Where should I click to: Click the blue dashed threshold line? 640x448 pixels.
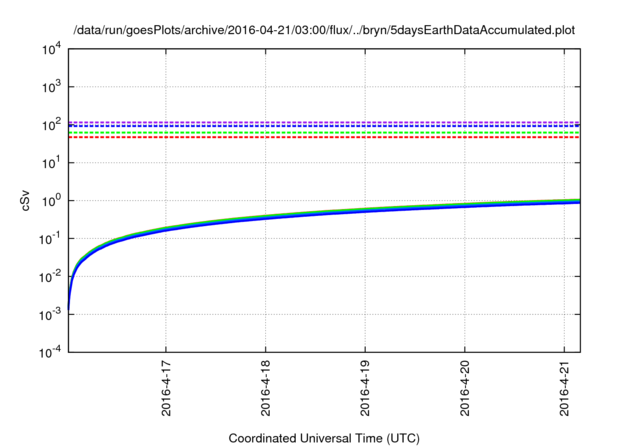(x=324, y=126)
